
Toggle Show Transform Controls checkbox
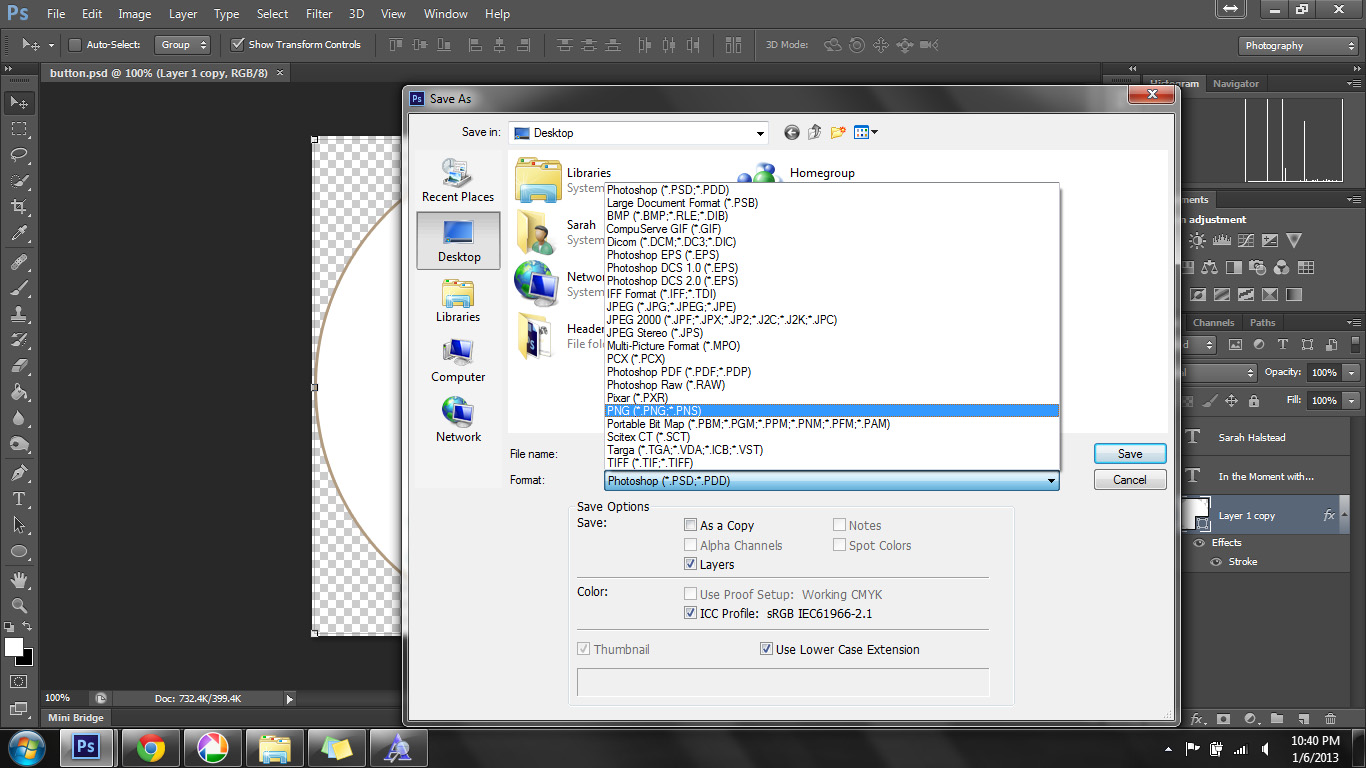click(x=237, y=45)
